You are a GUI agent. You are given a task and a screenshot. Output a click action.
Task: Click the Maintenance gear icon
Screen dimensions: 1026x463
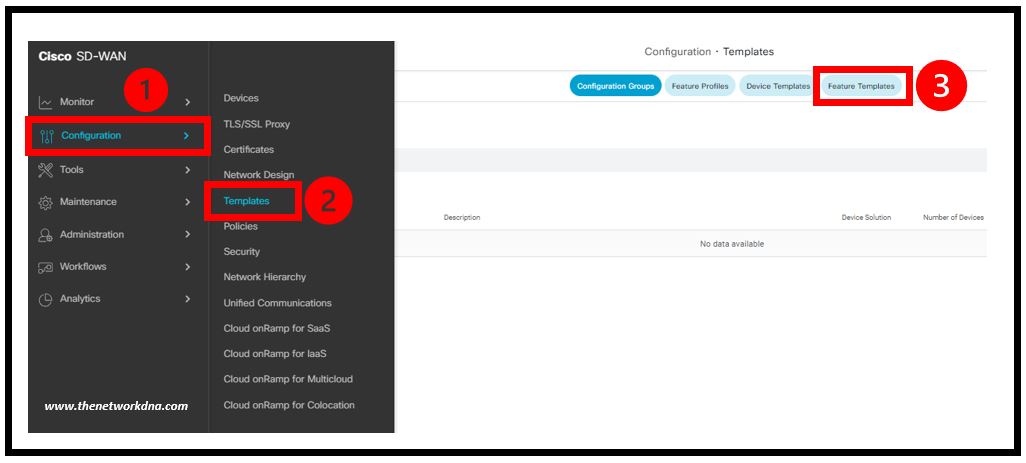coord(45,202)
